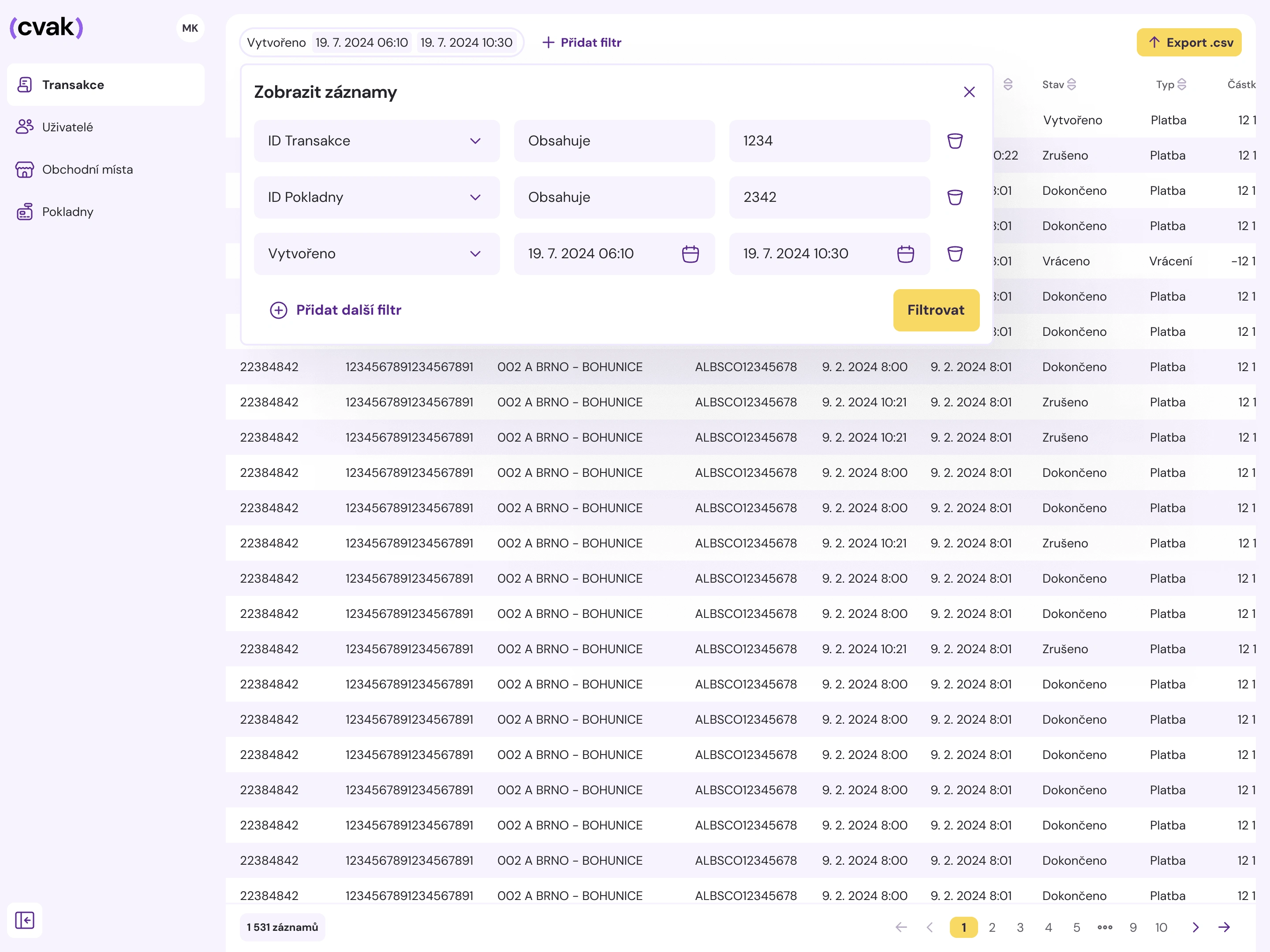Image resolution: width=1270 pixels, height=952 pixels.
Task: Delete the Vytvořeno date filter row
Action: tap(954, 253)
